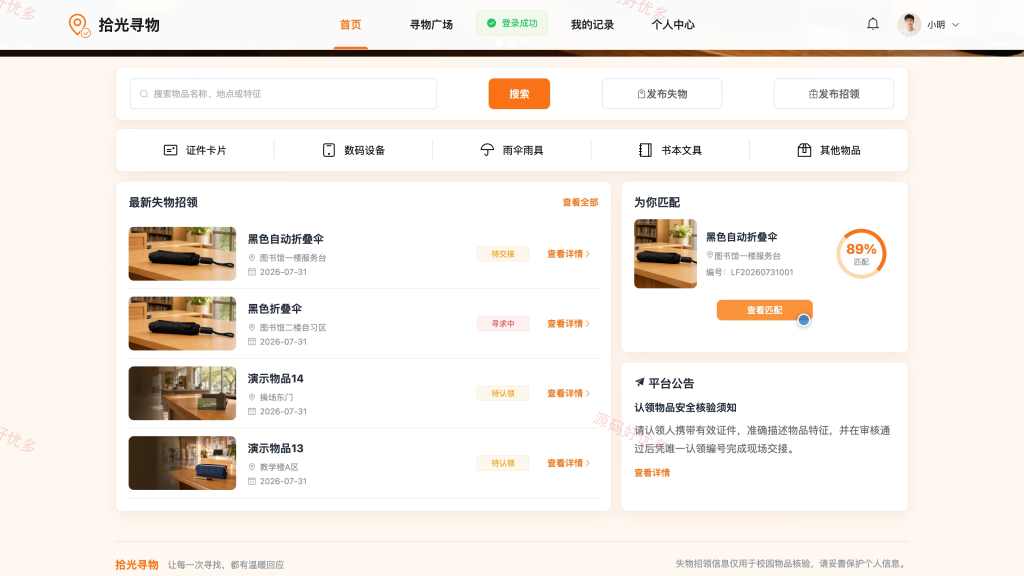Click 黑色折叠伞 title text
Screen dimensions: 1024x576
[x=274, y=309]
